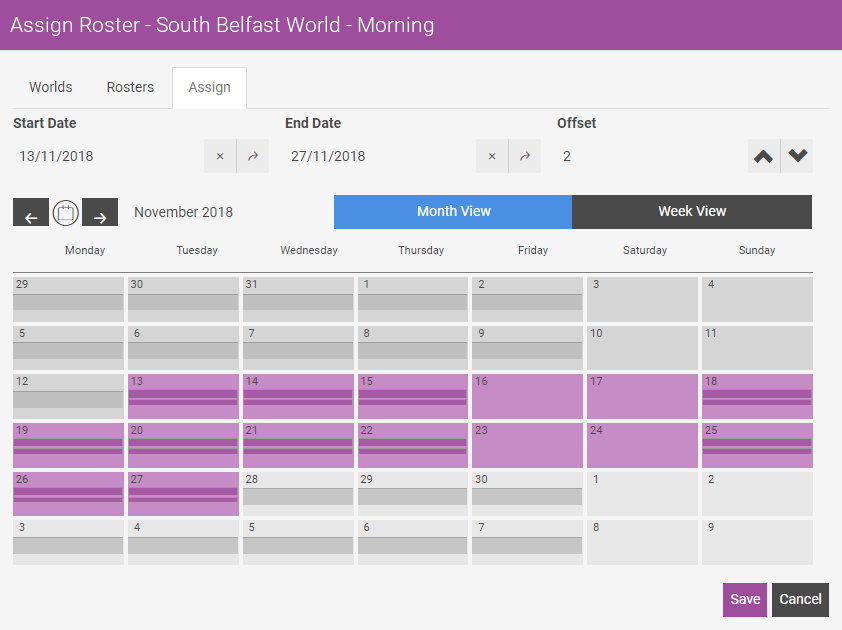Image resolution: width=842 pixels, height=630 pixels.
Task: Choose December 9 calendar cell
Action: tap(757, 542)
